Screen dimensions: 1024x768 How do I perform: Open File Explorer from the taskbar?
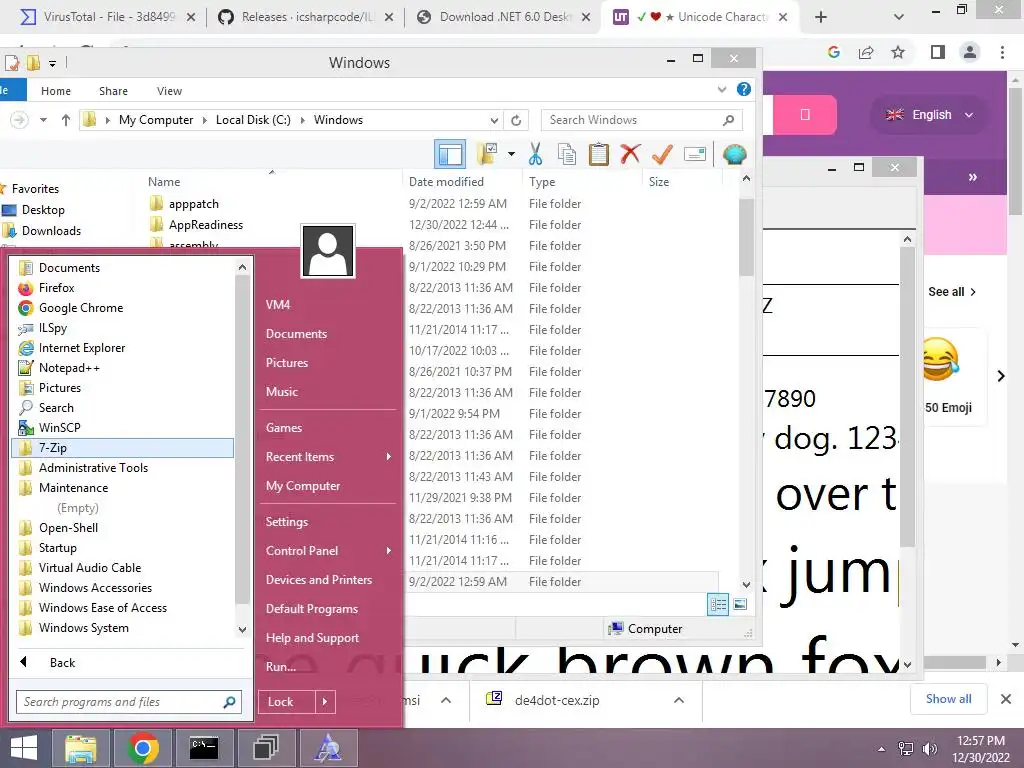point(80,748)
